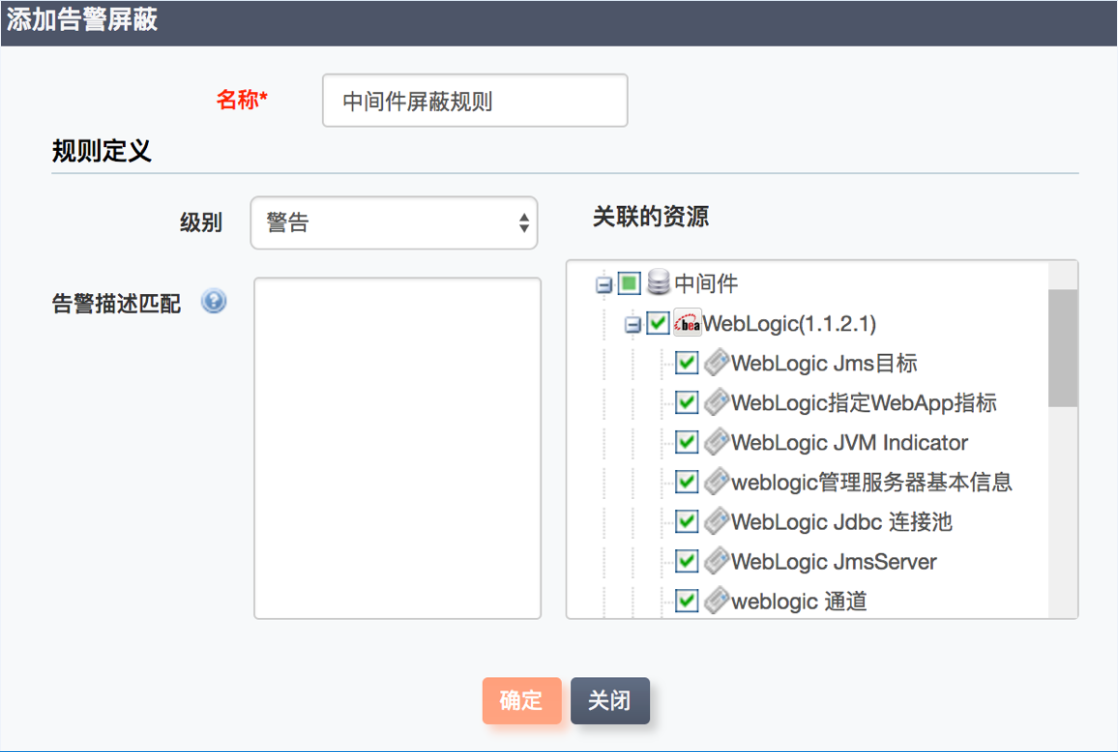The image size is (1118, 752).
Task: Click the tag icon beside WebLogic Jdbc 连接池
Action: pos(715,521)
